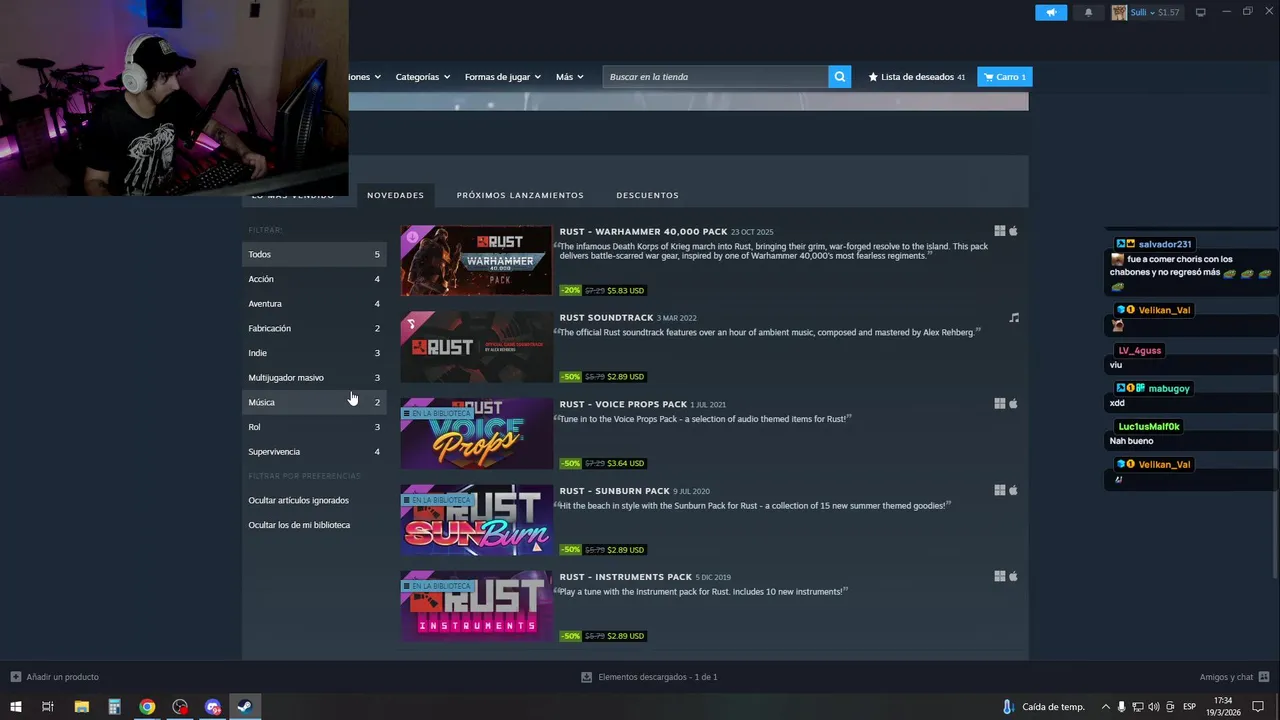Viewport: 1280px width, 720px height.
Task: Open Rust Instruments Pack thumbnail
Action: 476,606
